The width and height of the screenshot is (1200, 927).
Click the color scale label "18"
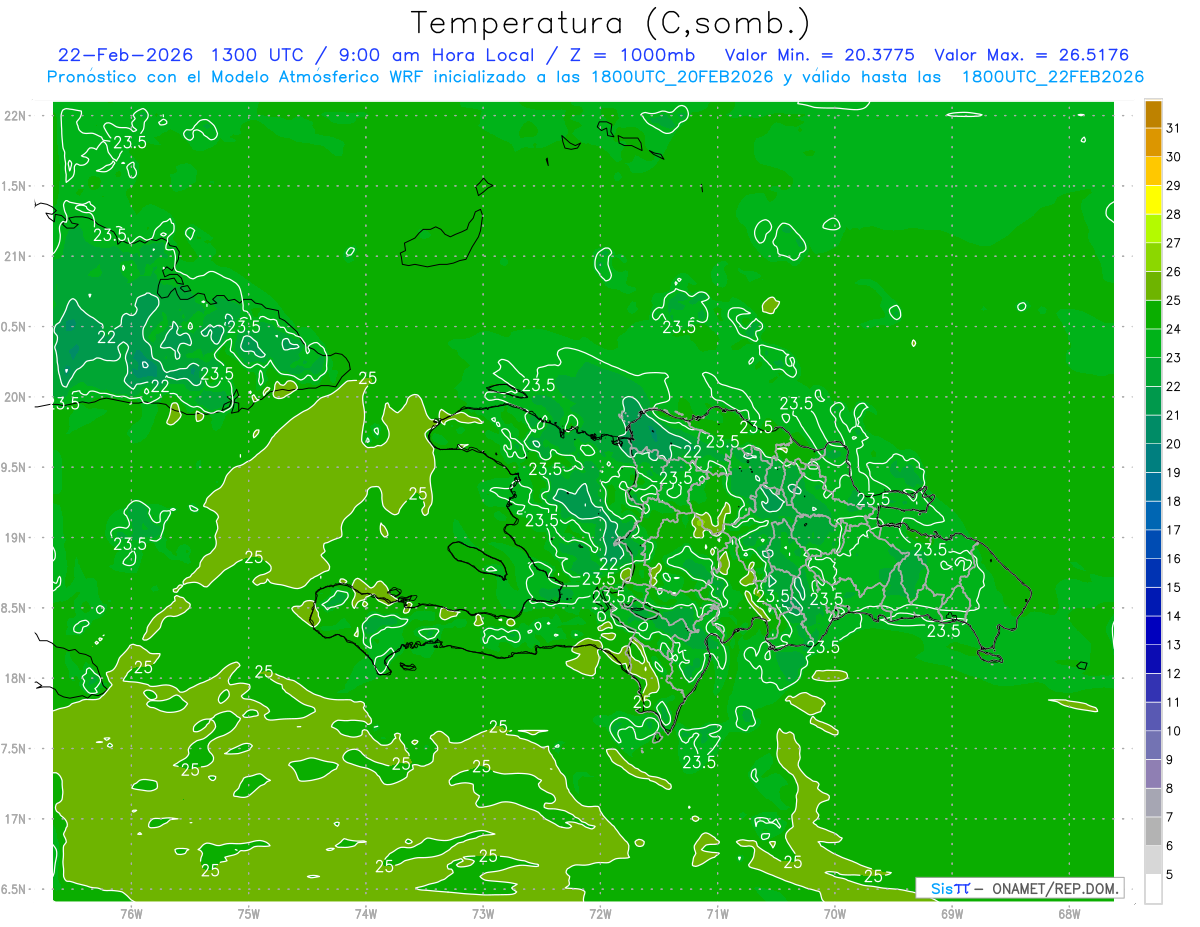coord(1174,501)
